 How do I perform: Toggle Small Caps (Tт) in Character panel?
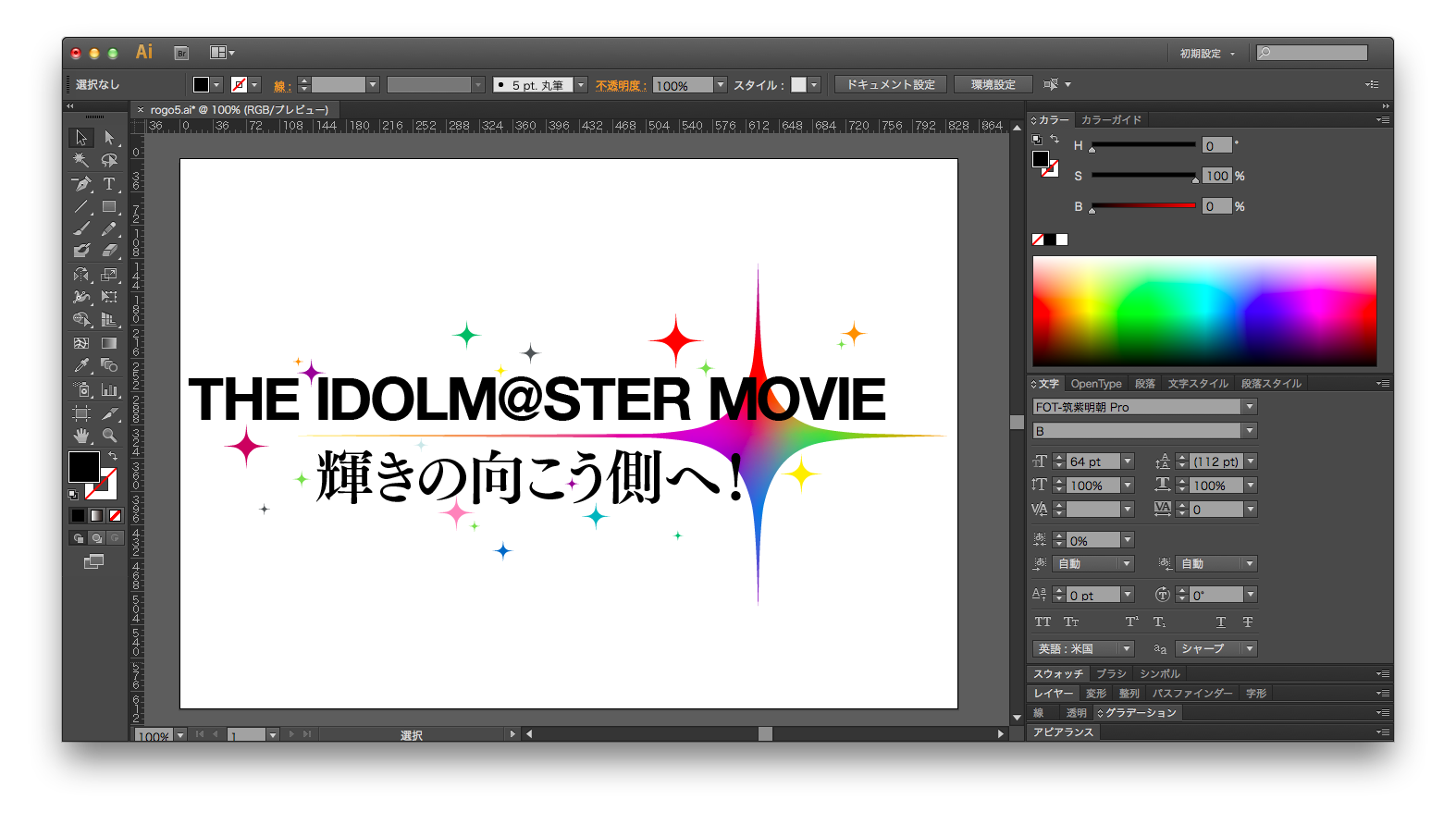pyautogui.click(x=1071, y=622)
